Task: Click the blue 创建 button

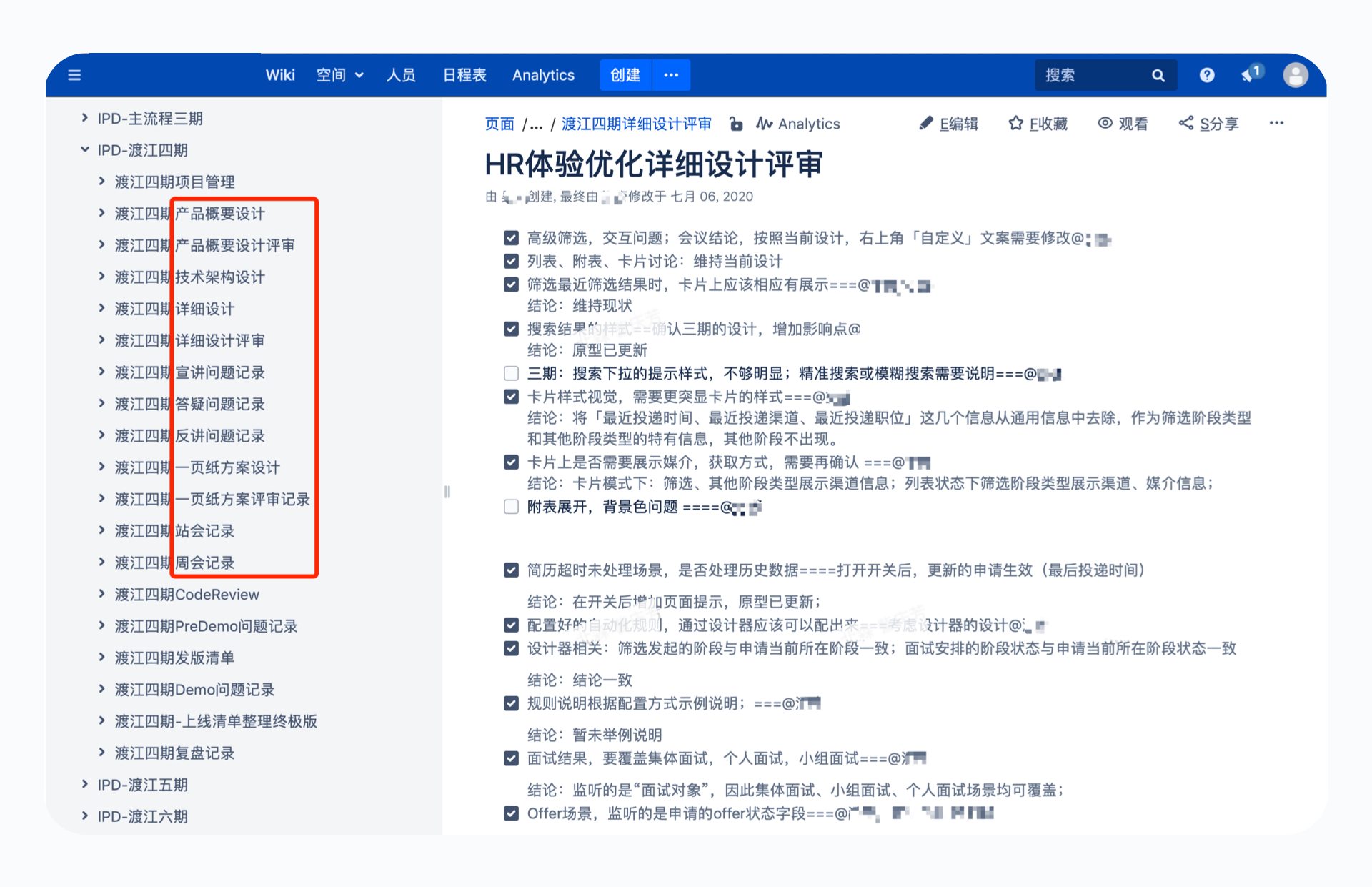Action: pos(625,75)
